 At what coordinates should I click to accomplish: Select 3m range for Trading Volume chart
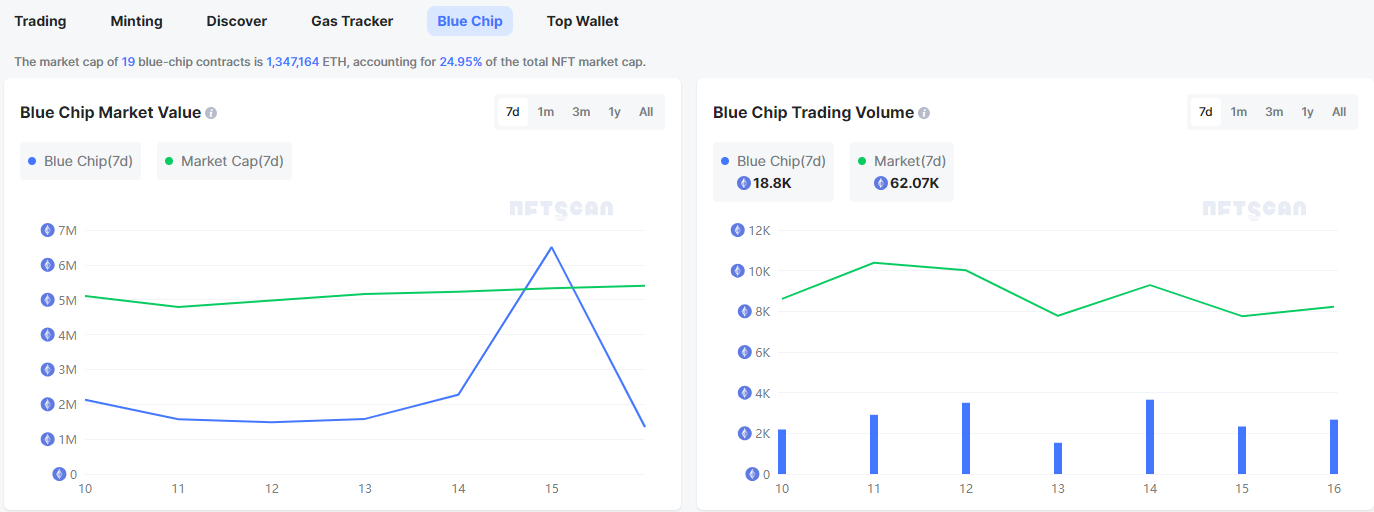[x=1274, y=112]
